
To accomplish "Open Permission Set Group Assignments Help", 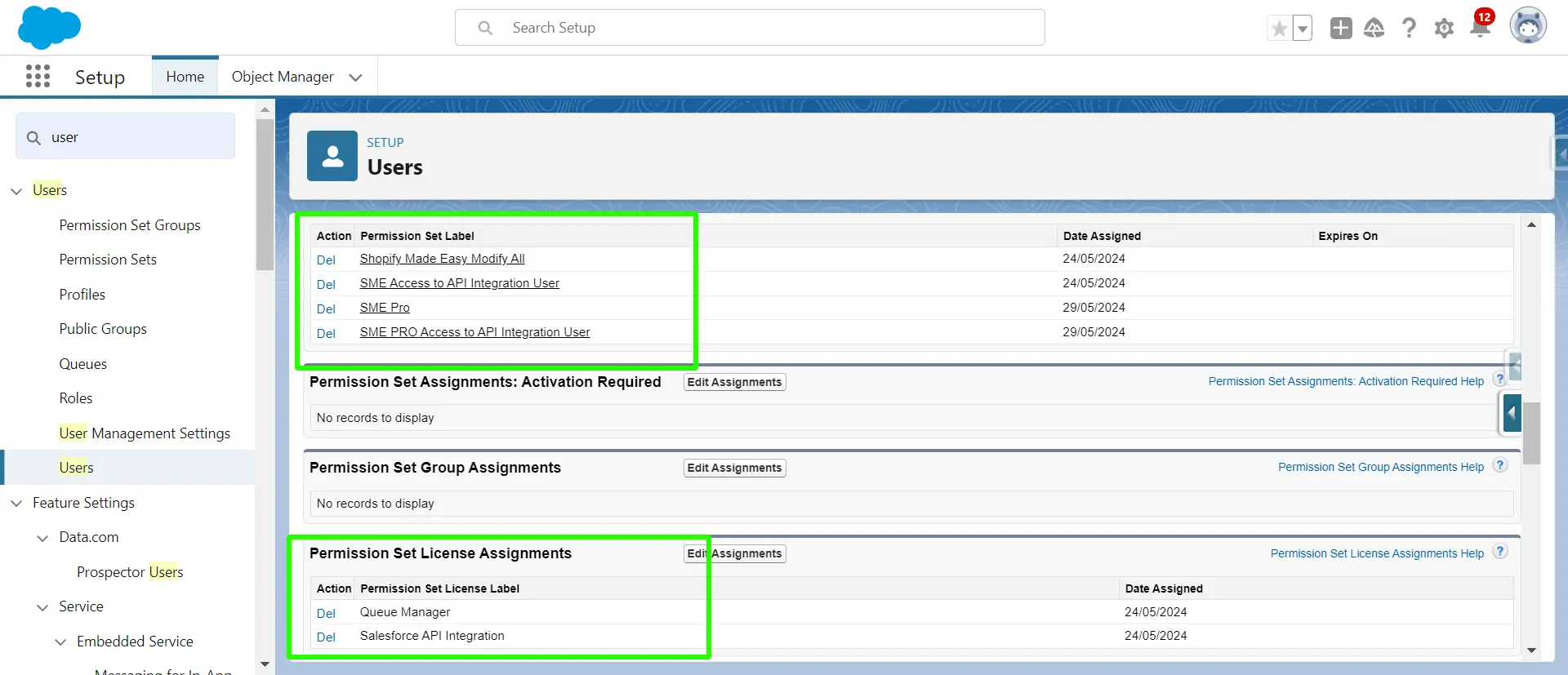I will [1381, 467].
